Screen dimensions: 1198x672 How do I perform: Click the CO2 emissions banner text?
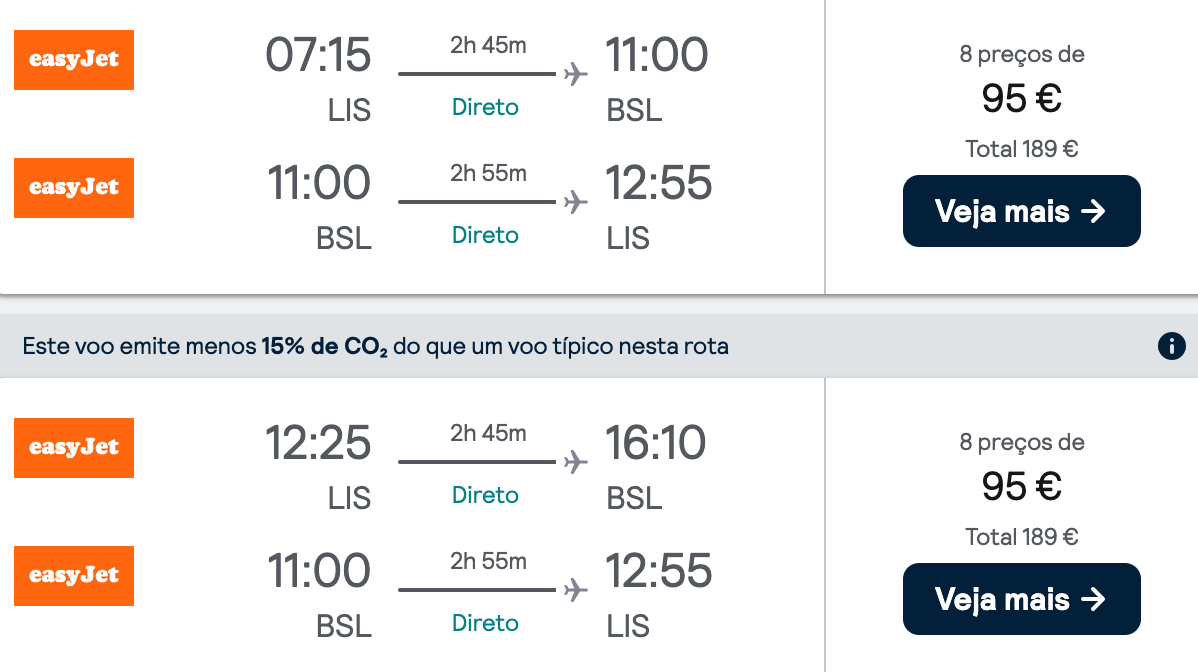pyautogui.click(x=375, y=346)
